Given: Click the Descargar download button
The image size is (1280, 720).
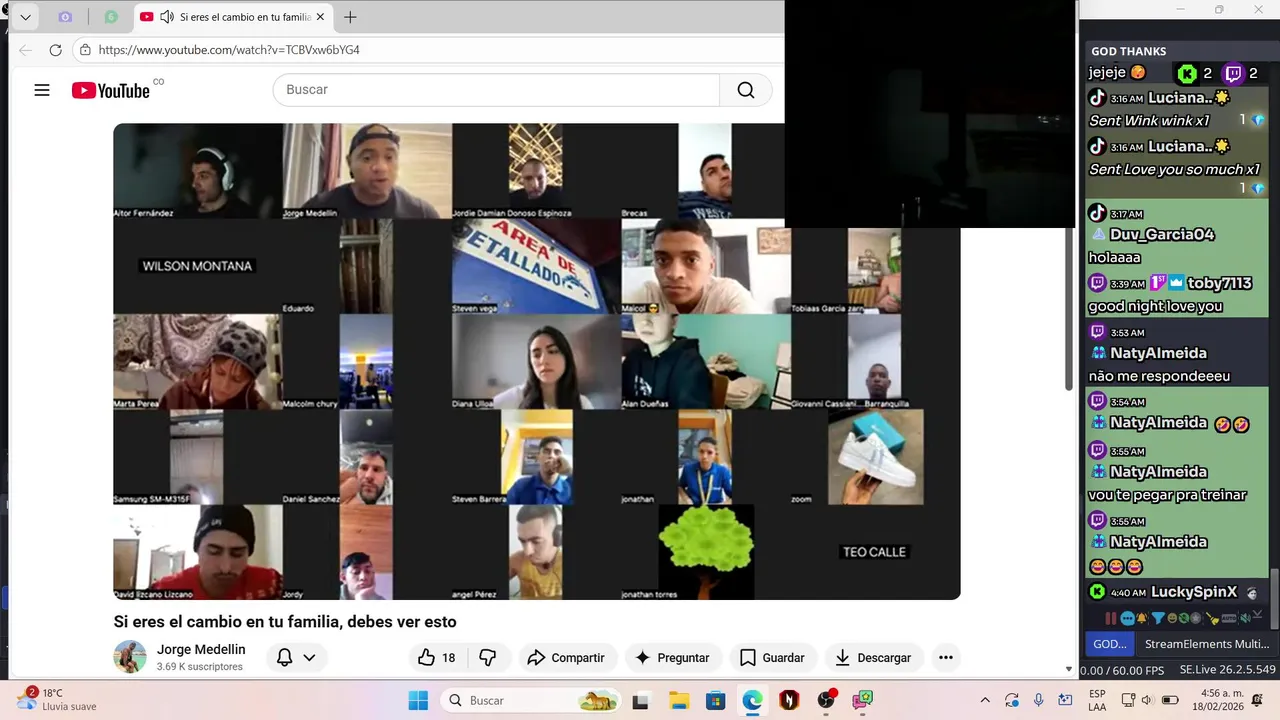Looking at the screenshot, I should (873, 657).
